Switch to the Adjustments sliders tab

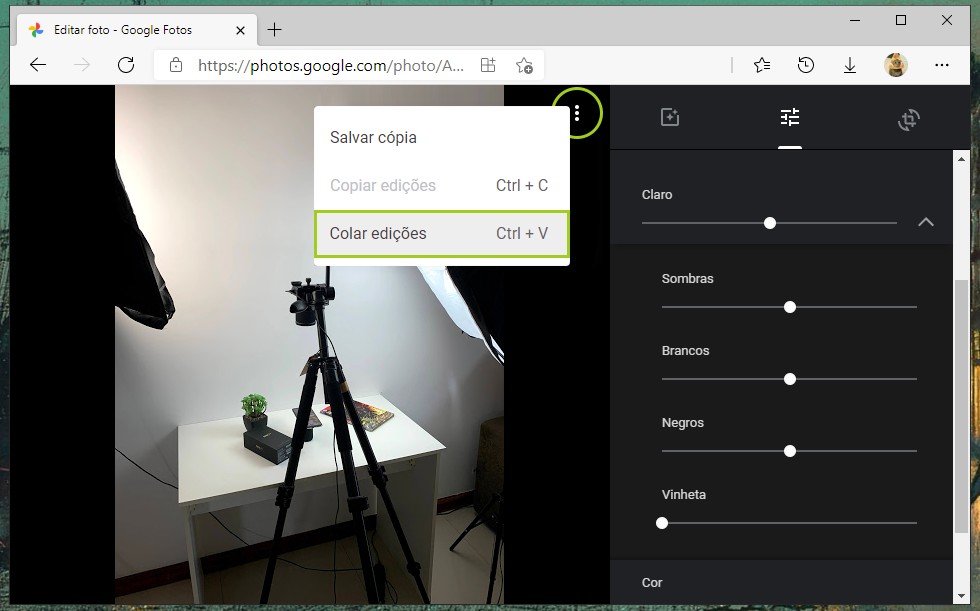pyautogui.click(x=790, y=117)
